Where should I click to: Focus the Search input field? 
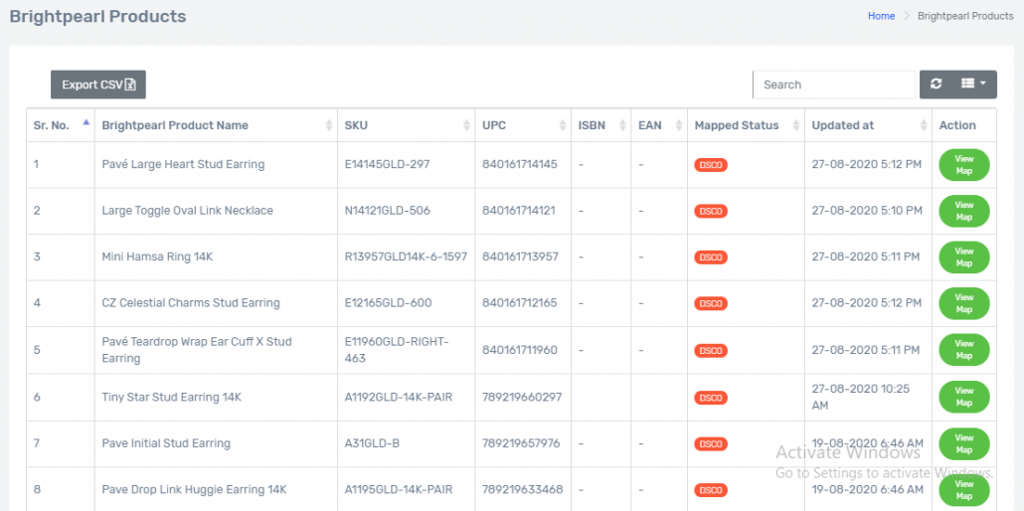click(835, 84)
